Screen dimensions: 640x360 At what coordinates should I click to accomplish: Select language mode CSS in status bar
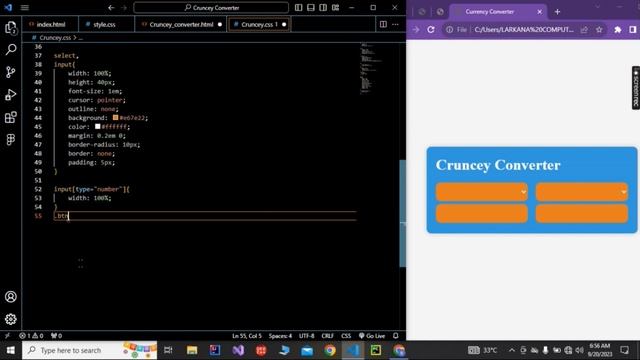pos(346,336)
